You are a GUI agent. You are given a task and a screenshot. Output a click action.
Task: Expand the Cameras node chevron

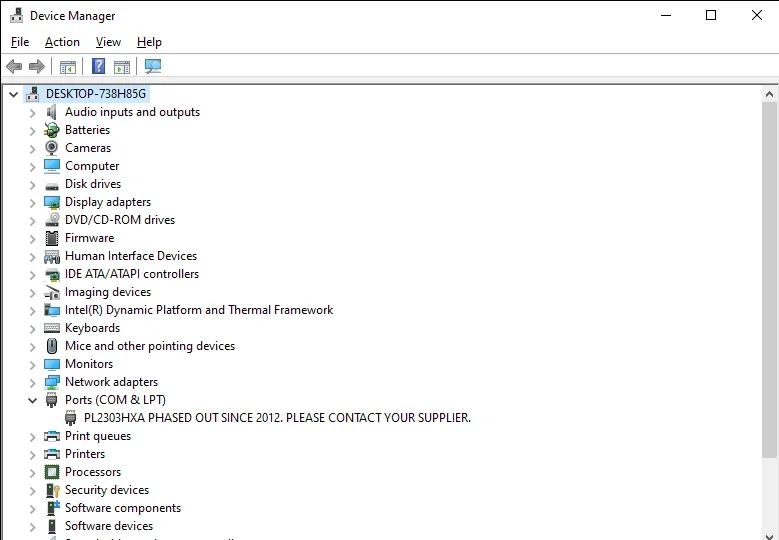click(x=32, y=149)
